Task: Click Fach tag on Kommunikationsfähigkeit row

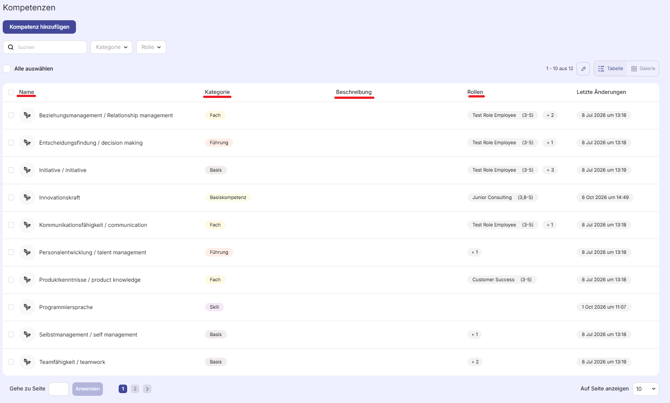Action: (x=215, y=224)
